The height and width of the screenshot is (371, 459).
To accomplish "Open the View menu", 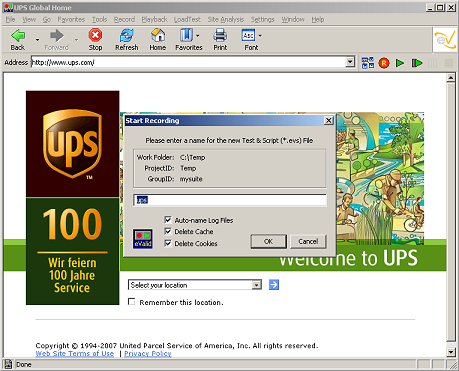I will [x=29, y=19].
